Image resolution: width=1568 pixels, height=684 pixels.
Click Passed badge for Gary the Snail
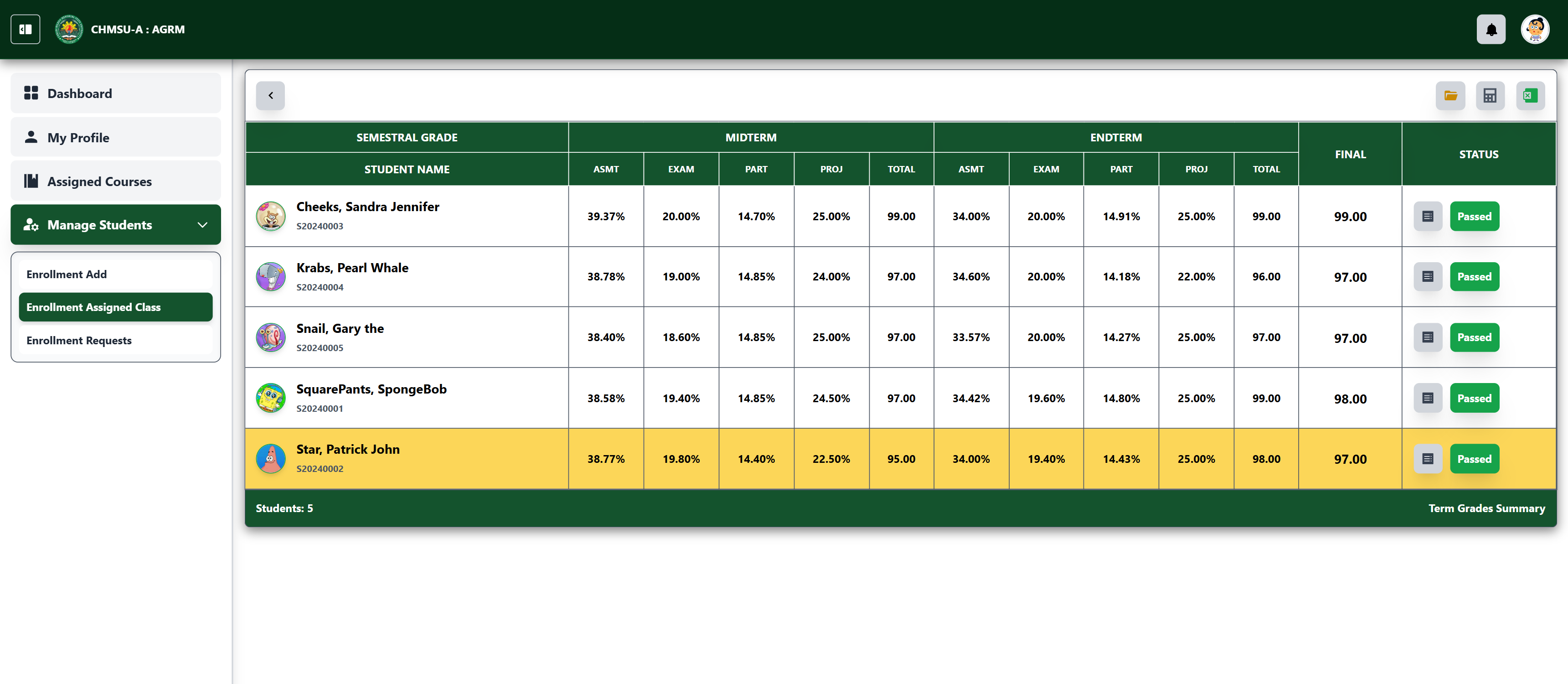[1474, 337]
